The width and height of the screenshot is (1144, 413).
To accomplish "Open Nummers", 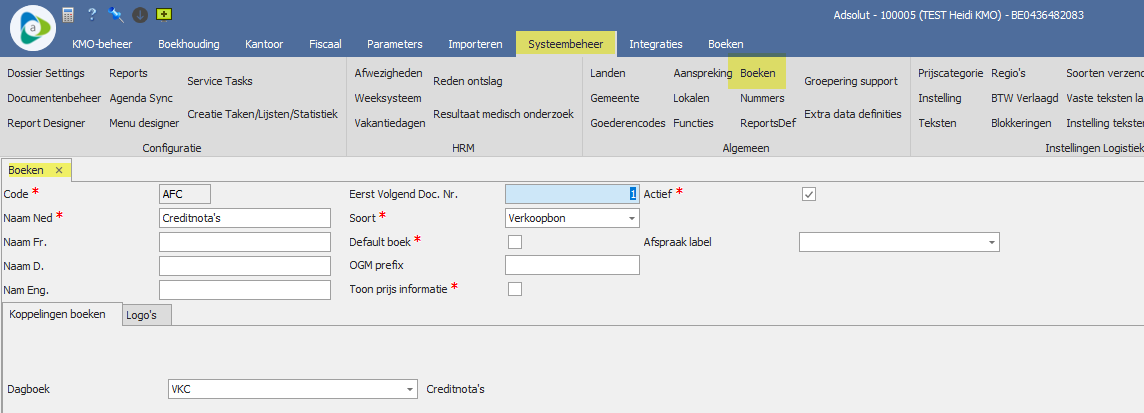I will pos(762,98).
